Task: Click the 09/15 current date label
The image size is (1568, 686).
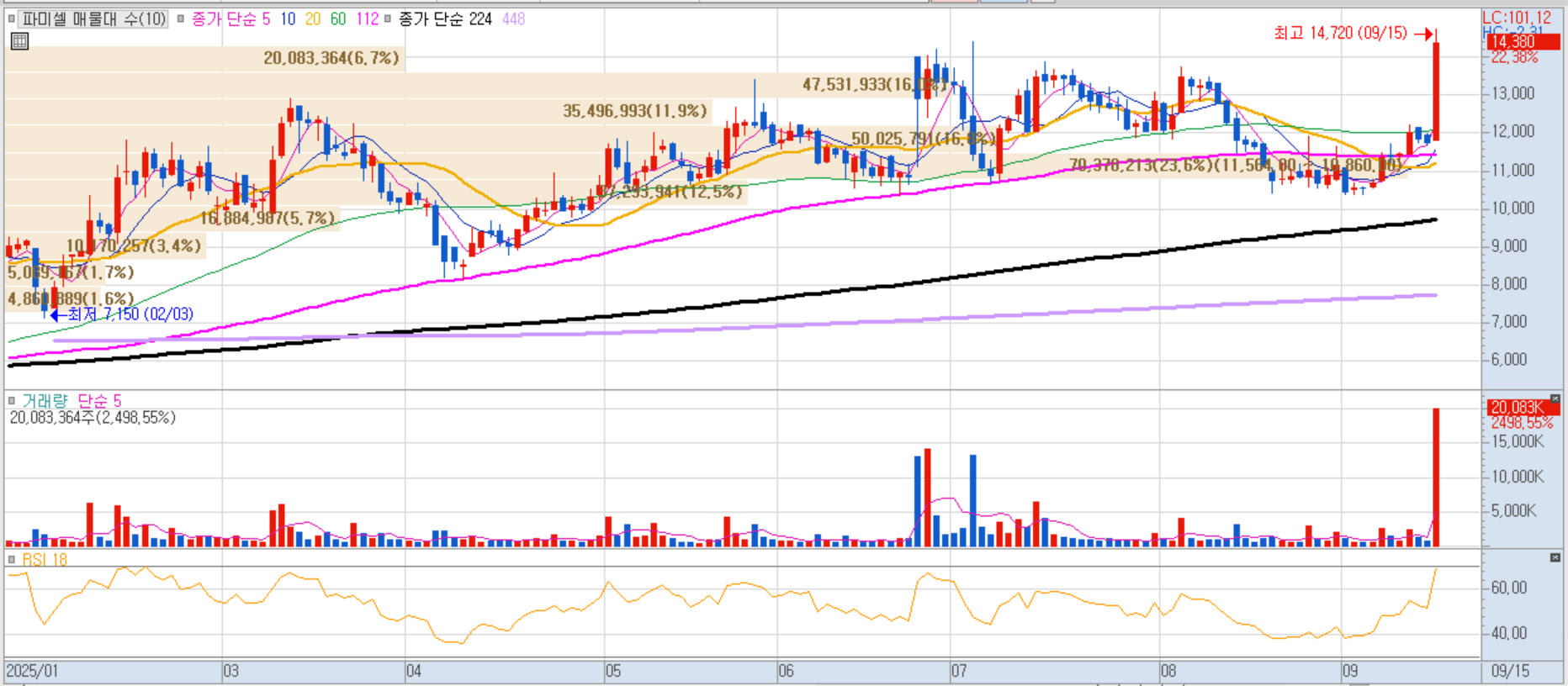Action: pos(1510,671)
